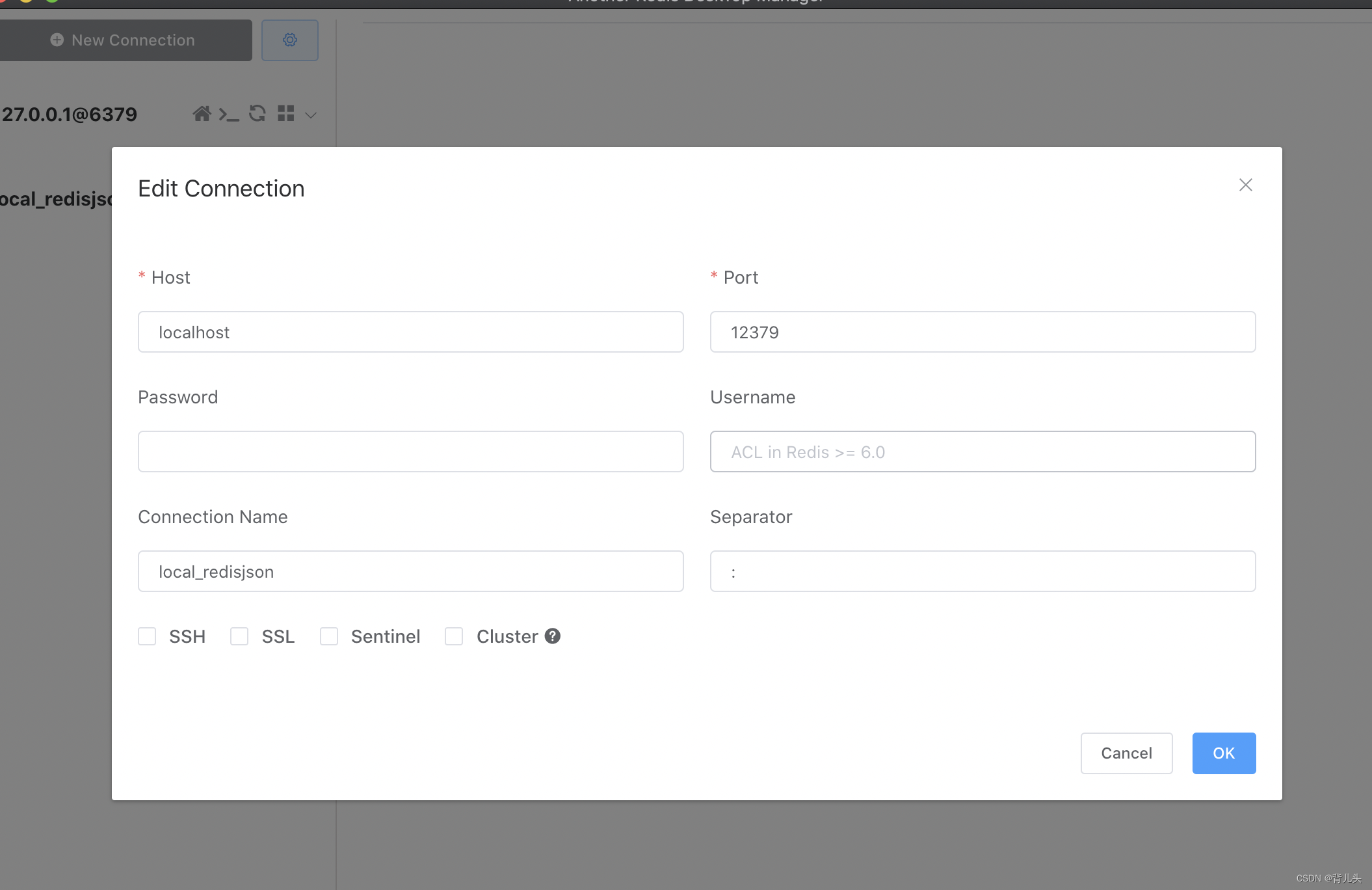This screenshot has height=890, width=1372.
Task: Toggle the Cluster checkbox
Action: coord(454,636)
